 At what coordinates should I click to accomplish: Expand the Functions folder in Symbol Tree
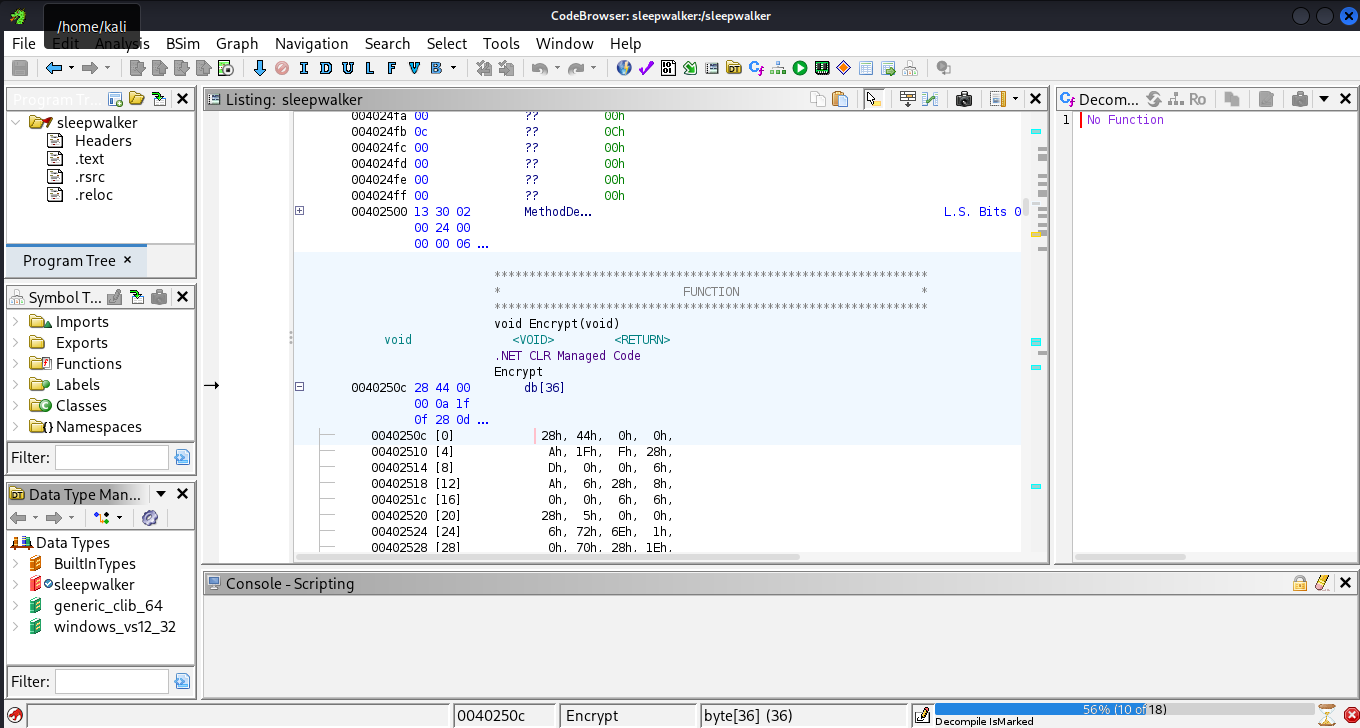tap(15, 364)
